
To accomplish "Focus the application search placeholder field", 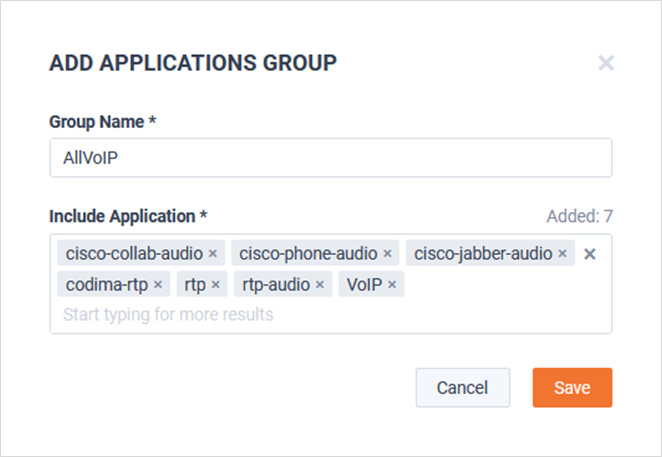I will [168, 315].
